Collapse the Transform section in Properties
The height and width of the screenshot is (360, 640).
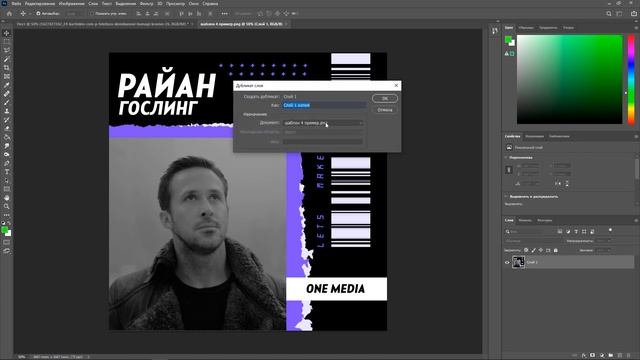[506, 158]
